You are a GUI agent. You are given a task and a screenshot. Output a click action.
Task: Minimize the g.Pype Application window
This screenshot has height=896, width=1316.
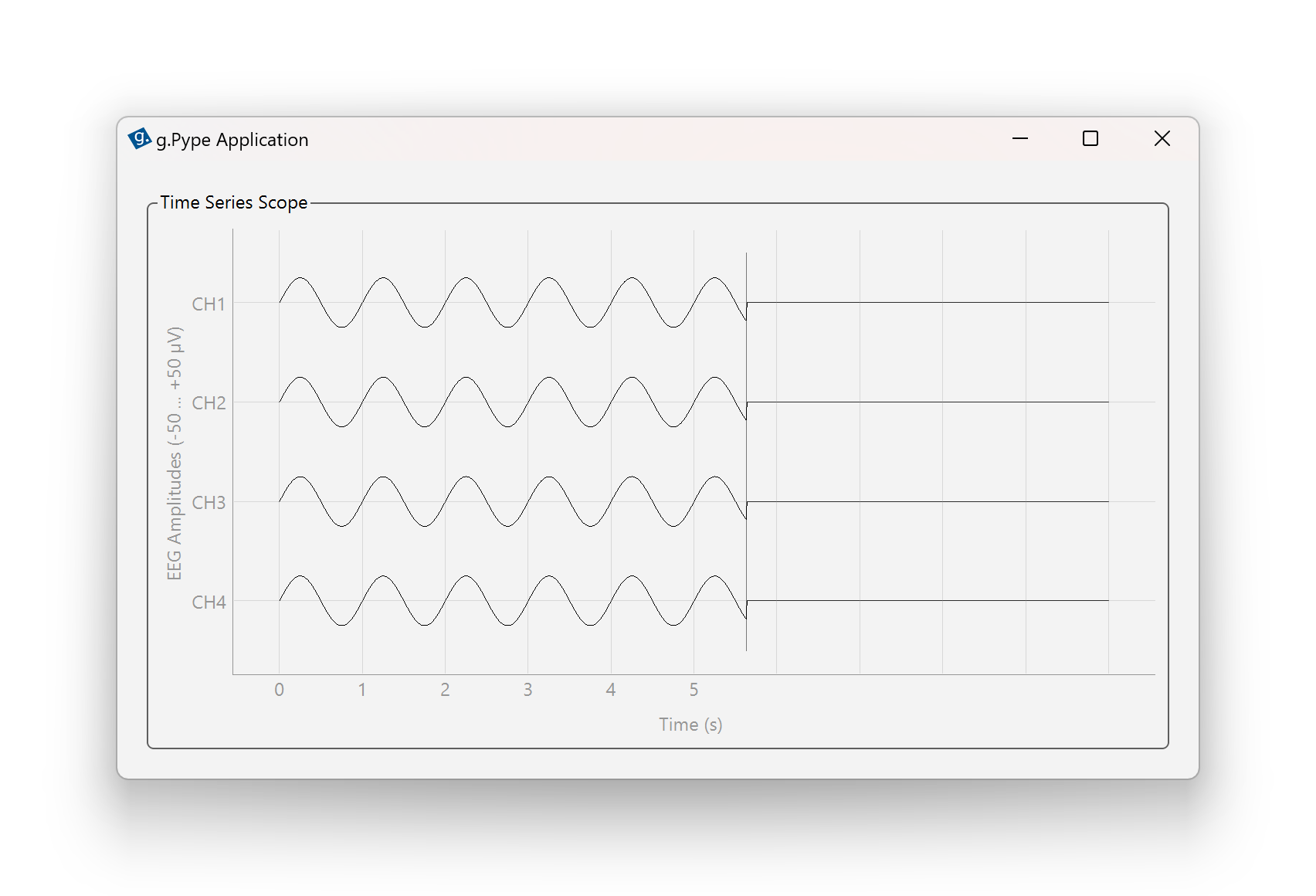pos(1020,139)
